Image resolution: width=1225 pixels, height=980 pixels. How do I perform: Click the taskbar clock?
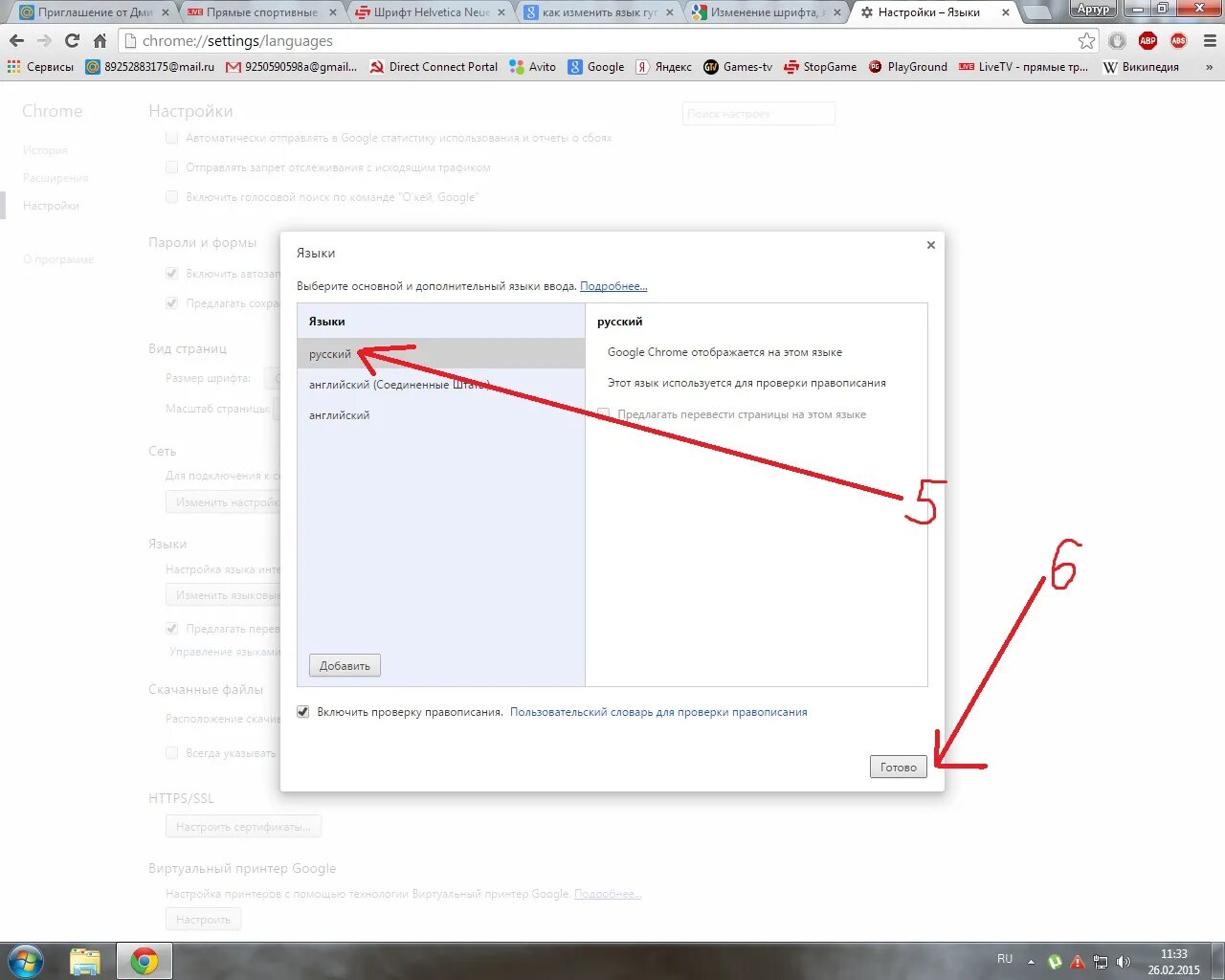1173,962
